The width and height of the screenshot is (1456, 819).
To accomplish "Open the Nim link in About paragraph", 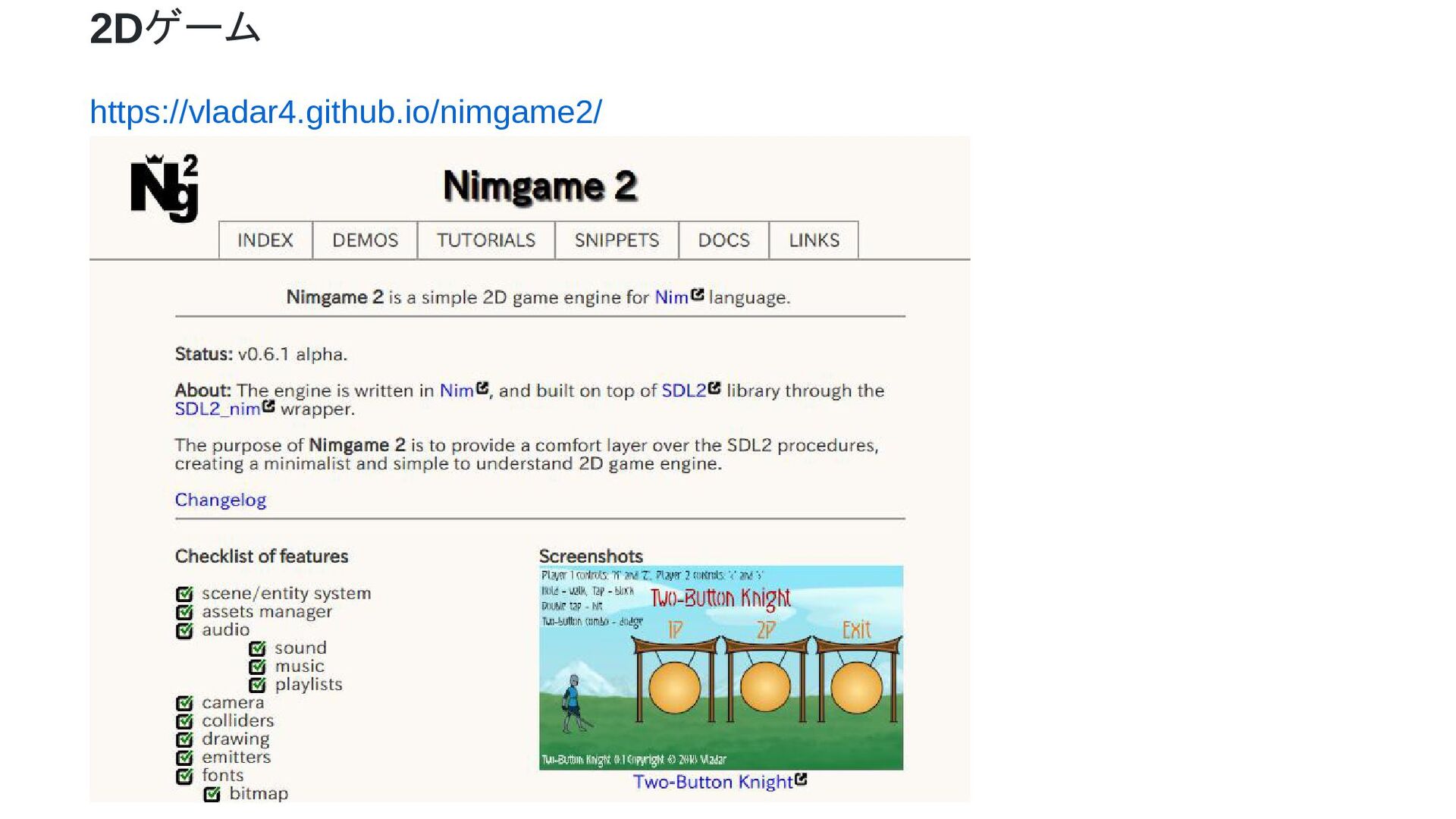I will [x=457, y=391].
